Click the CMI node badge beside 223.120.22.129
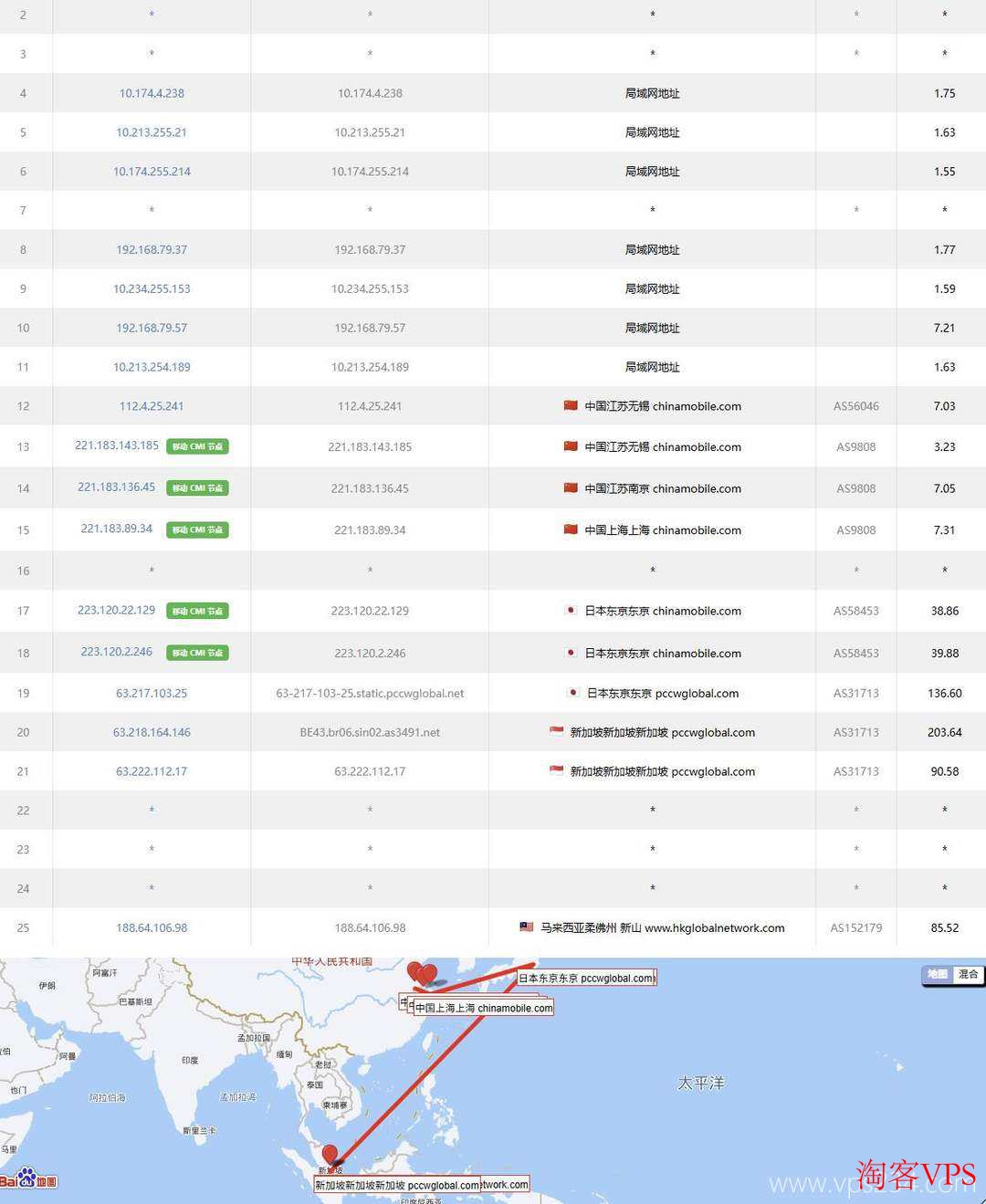Screen dimensions: 986x1204 point(197,612)
